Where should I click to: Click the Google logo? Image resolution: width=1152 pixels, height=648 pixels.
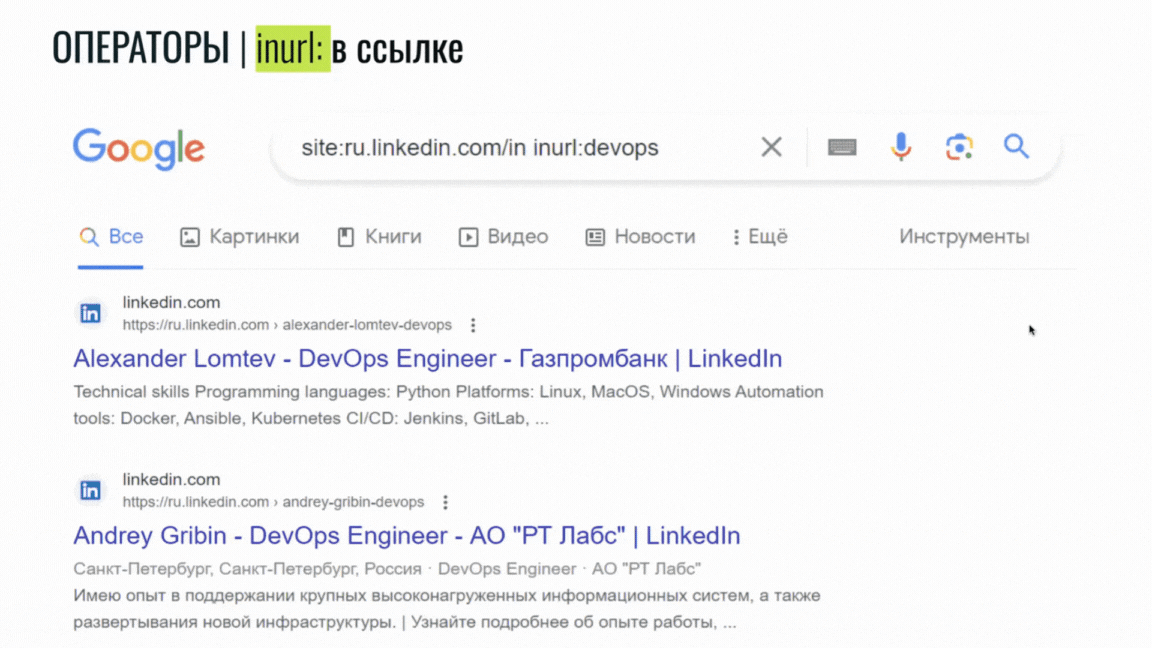pyautogui.click(x=138, y=149)
